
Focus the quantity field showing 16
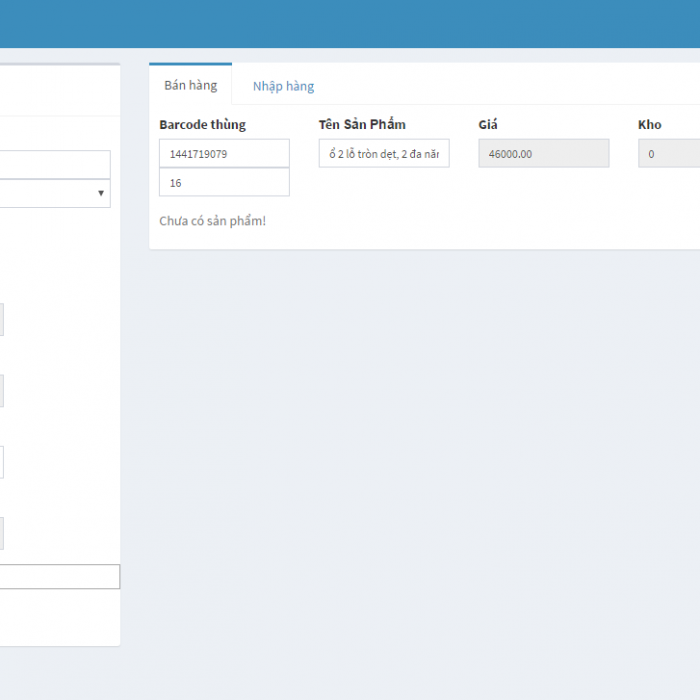[x=224, y=183]
